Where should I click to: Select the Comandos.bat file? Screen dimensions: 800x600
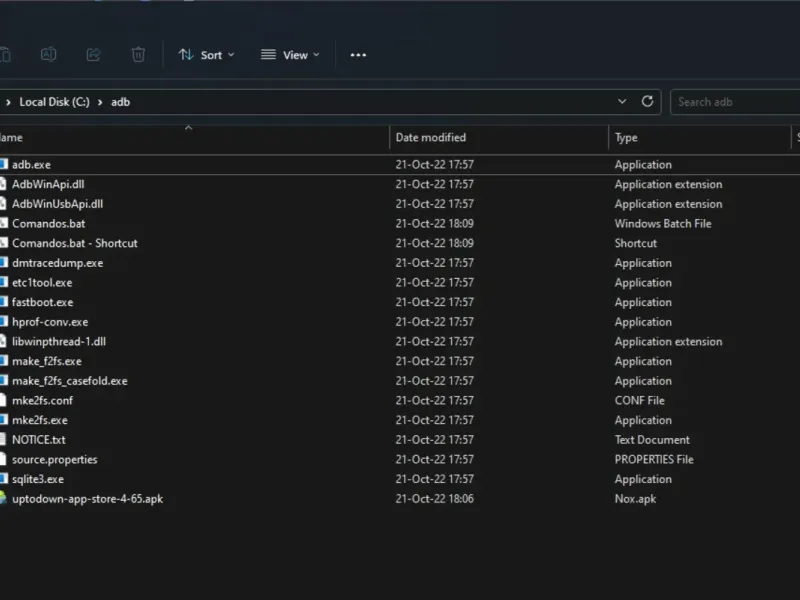point(48,223)
